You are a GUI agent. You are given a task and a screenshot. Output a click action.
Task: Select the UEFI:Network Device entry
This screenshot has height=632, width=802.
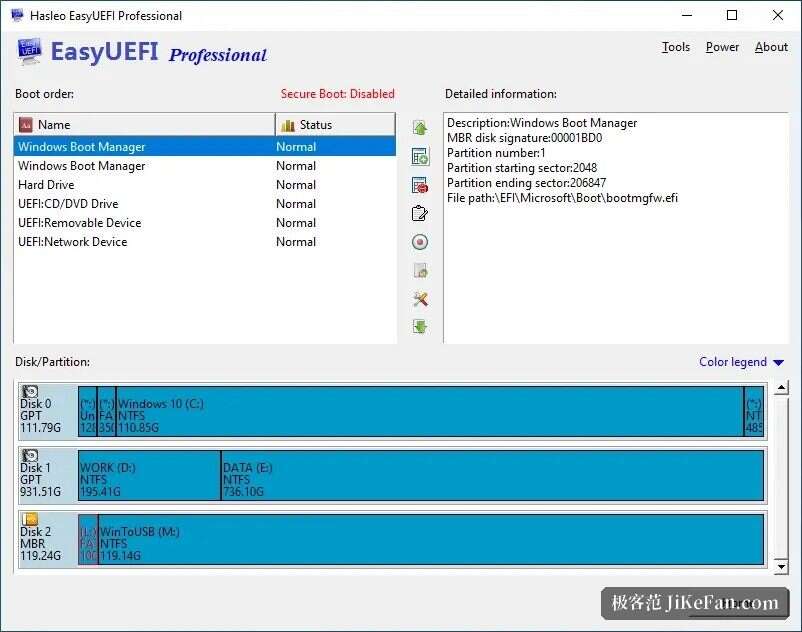coord(205,242)
